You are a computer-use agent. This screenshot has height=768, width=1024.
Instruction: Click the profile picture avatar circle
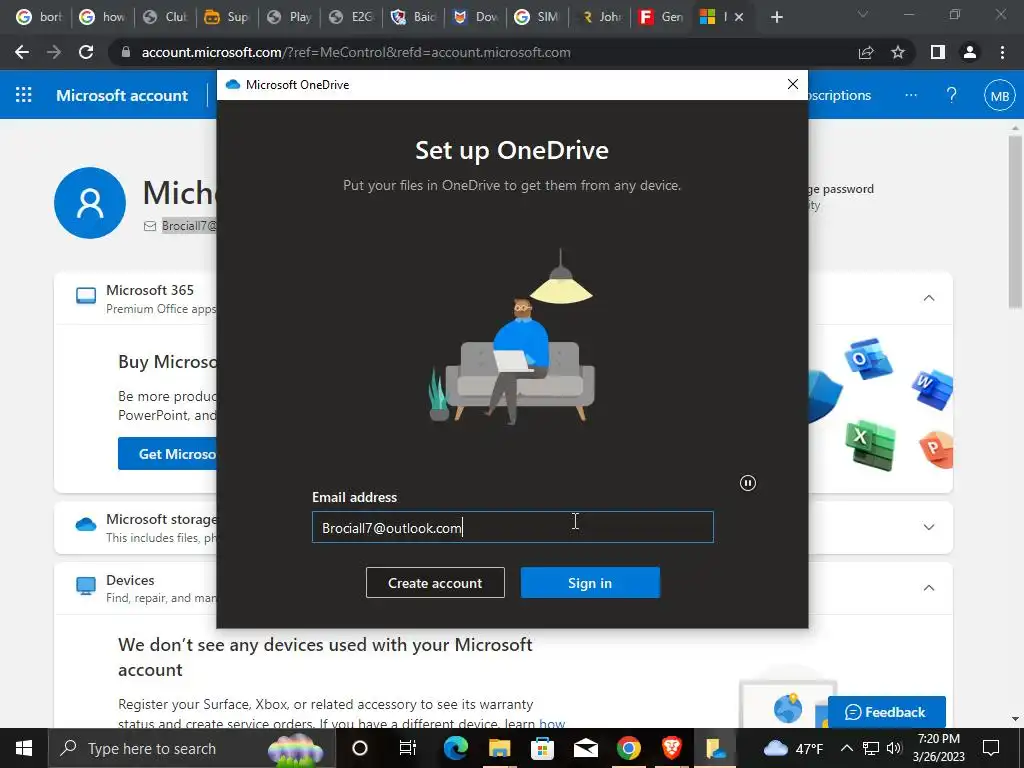click(x=90, y=203)
